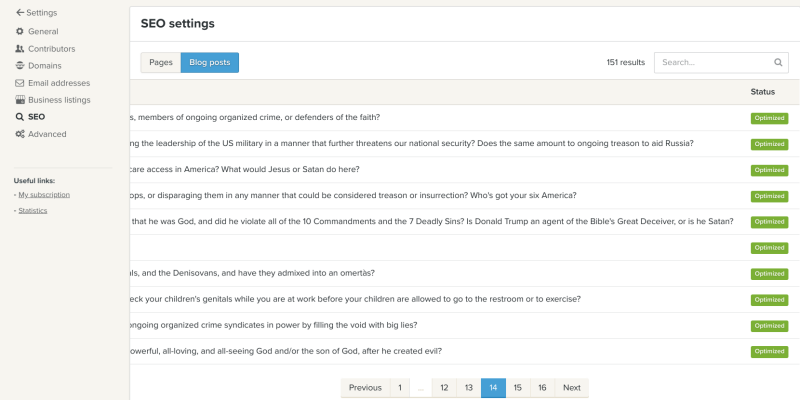
Task: Click the Business listings icon
Action: pos(20,100)
